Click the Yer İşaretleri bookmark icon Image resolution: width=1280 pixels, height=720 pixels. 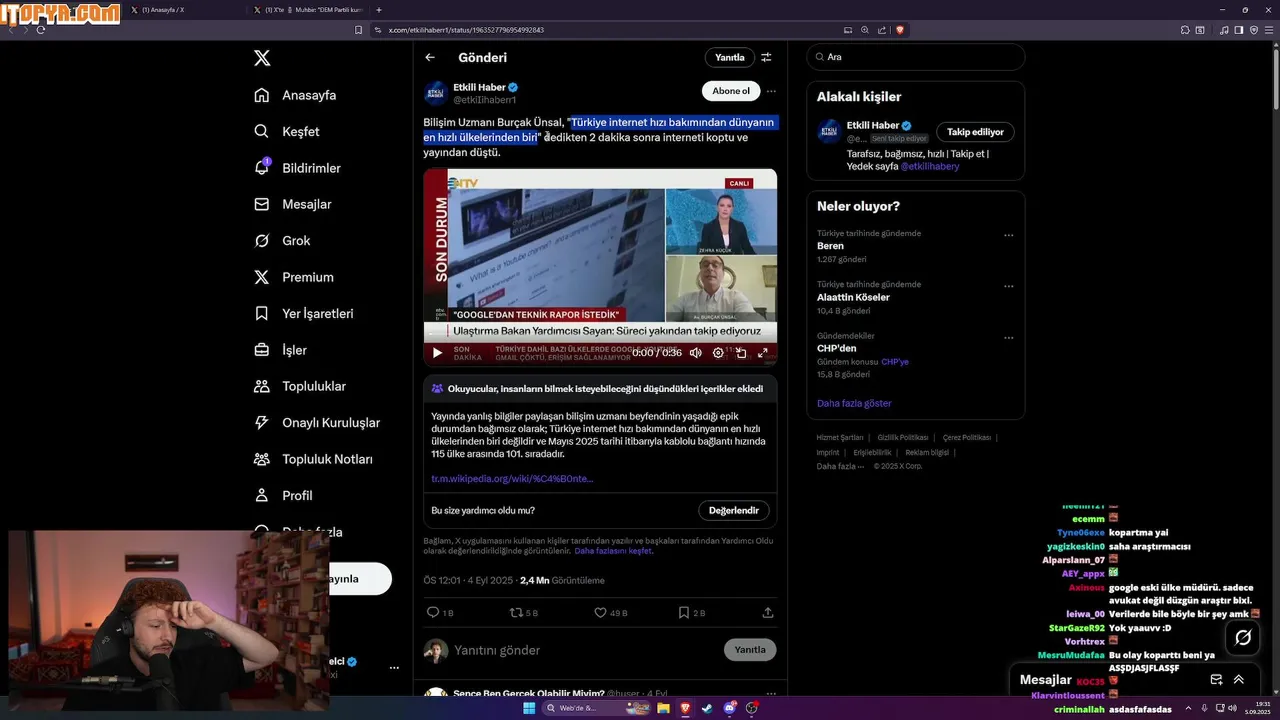(x=262, y=313)
